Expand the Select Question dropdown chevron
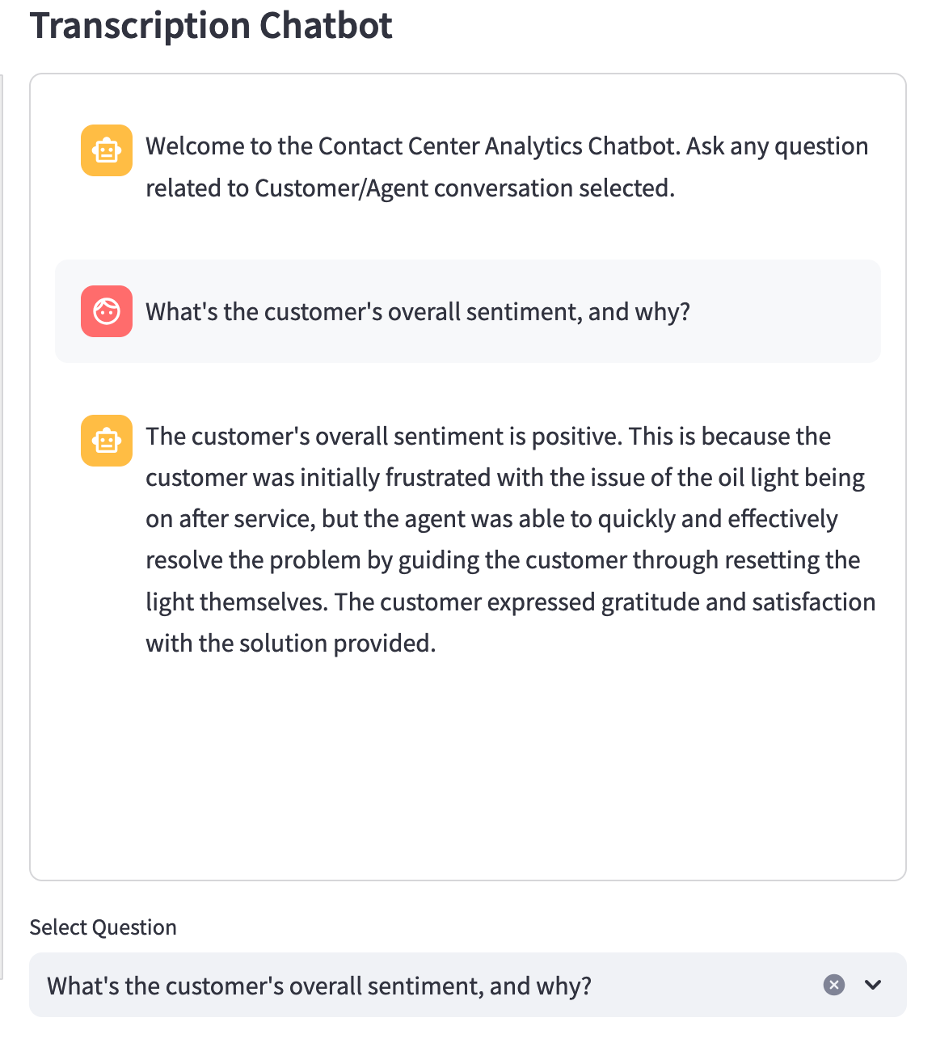Viewport: 936px width, 1044px height. (873, 985)
